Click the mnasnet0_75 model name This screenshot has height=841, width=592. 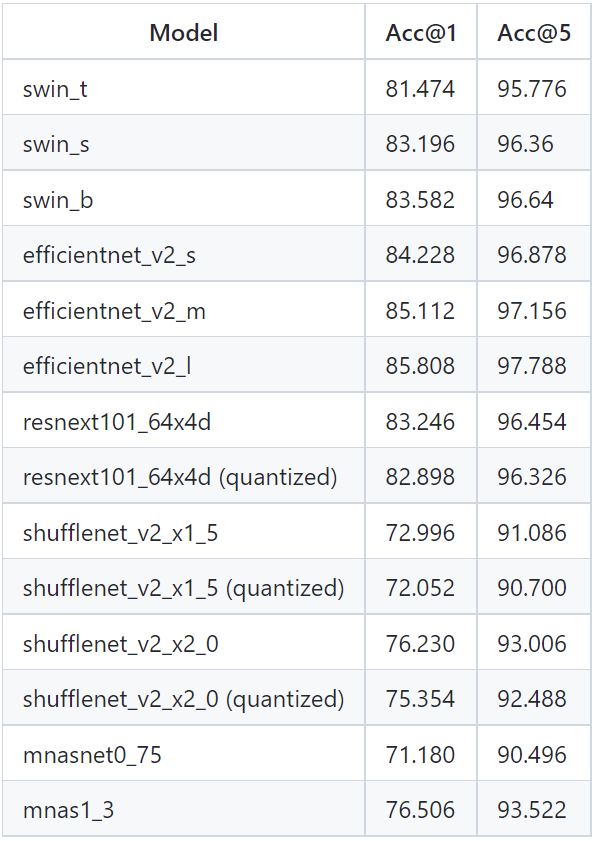pos(92,755)
